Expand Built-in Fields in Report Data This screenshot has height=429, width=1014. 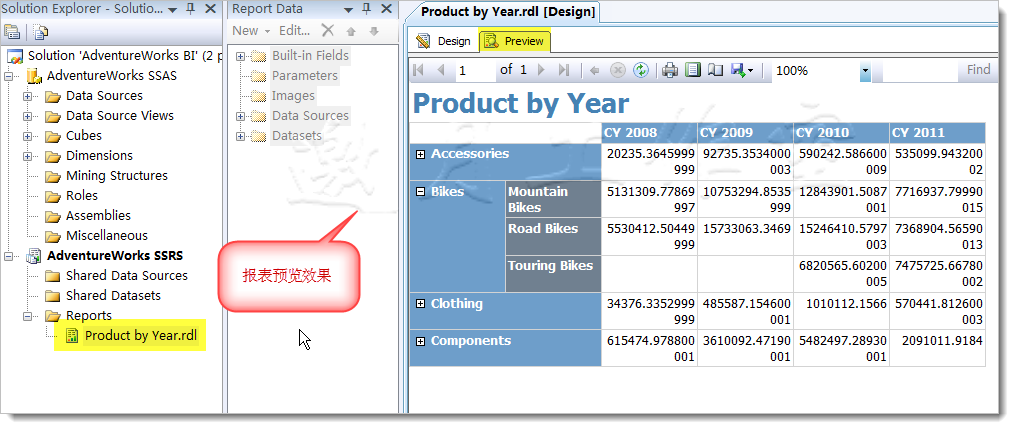coord(241,56)
